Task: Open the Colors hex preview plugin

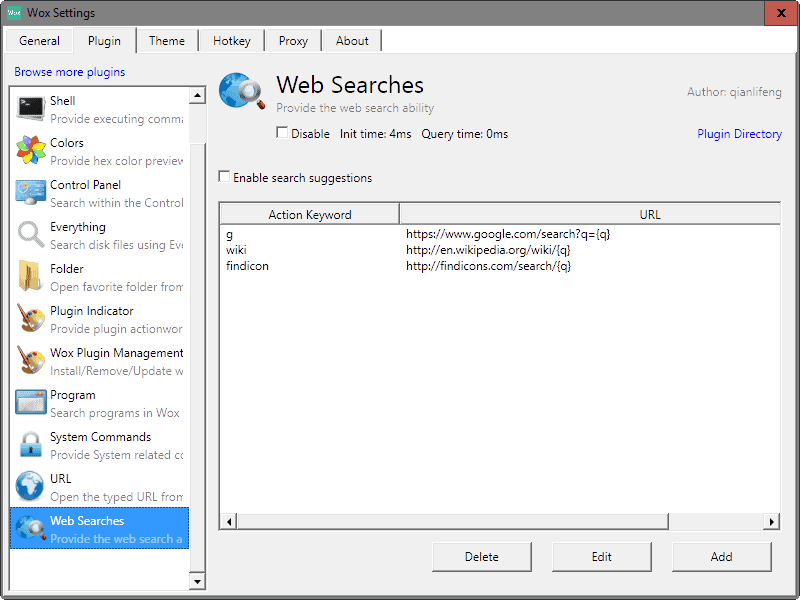Action: click(x=32, y=151)
